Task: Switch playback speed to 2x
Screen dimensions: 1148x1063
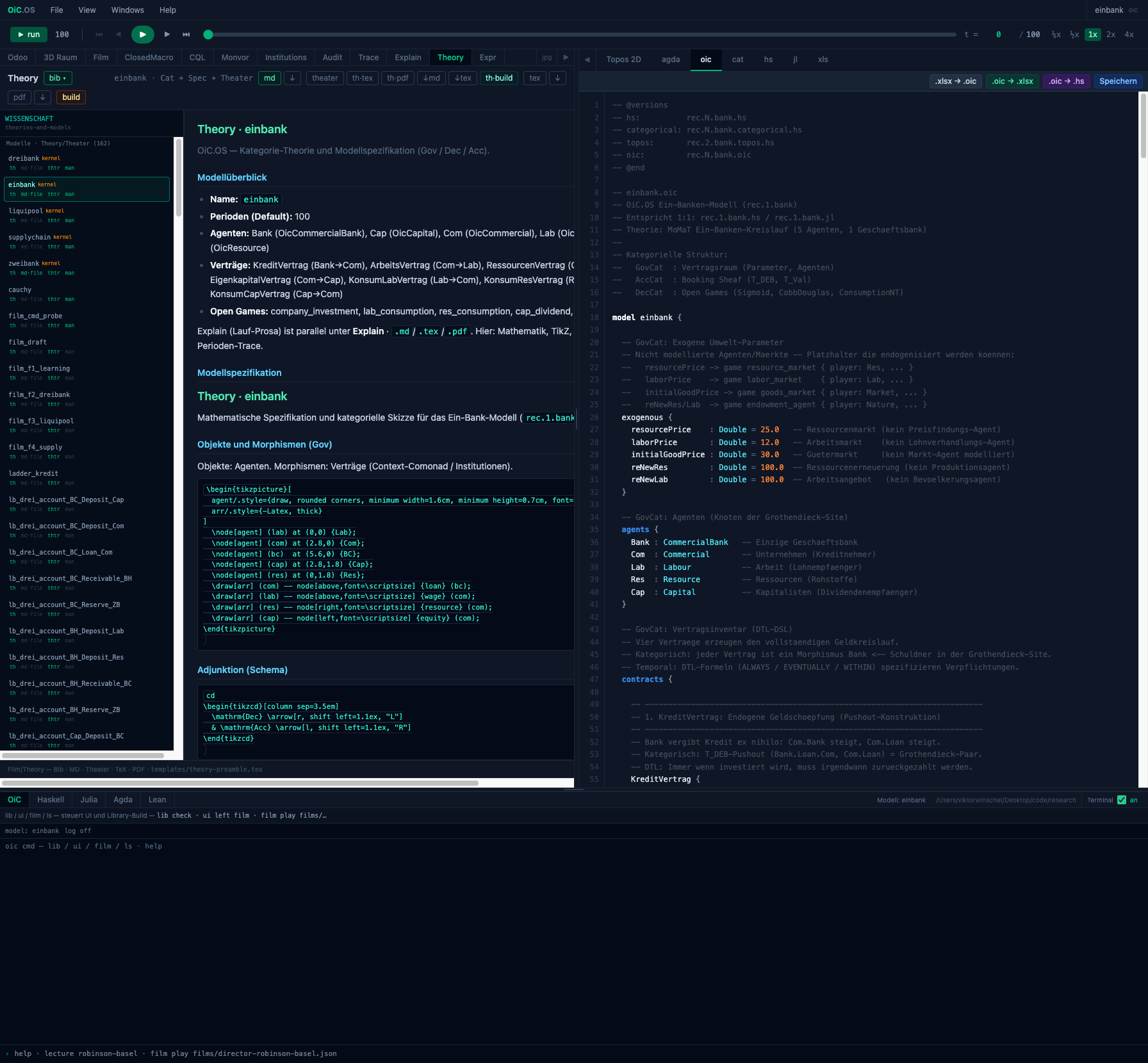Action: click(x=1111, y=35)
